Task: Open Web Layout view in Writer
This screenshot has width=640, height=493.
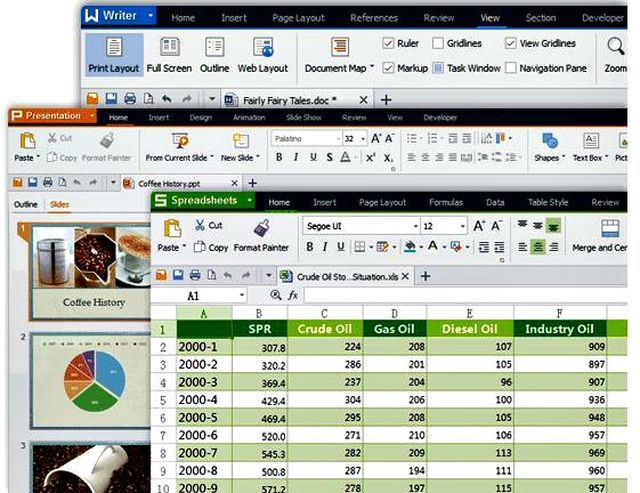Action: [x=263, y=55]
